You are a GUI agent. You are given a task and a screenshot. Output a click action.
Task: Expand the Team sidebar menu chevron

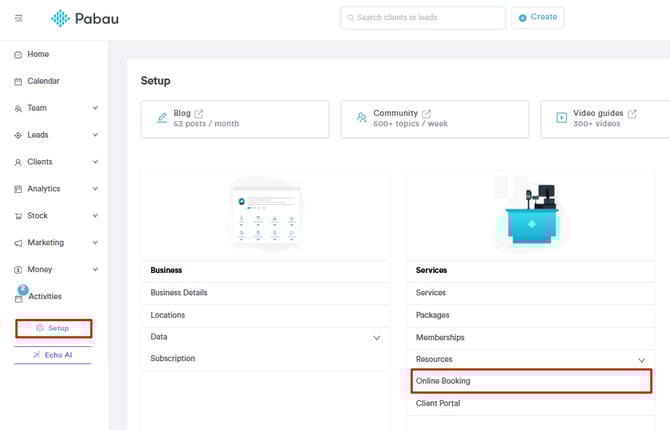(95, 108)
